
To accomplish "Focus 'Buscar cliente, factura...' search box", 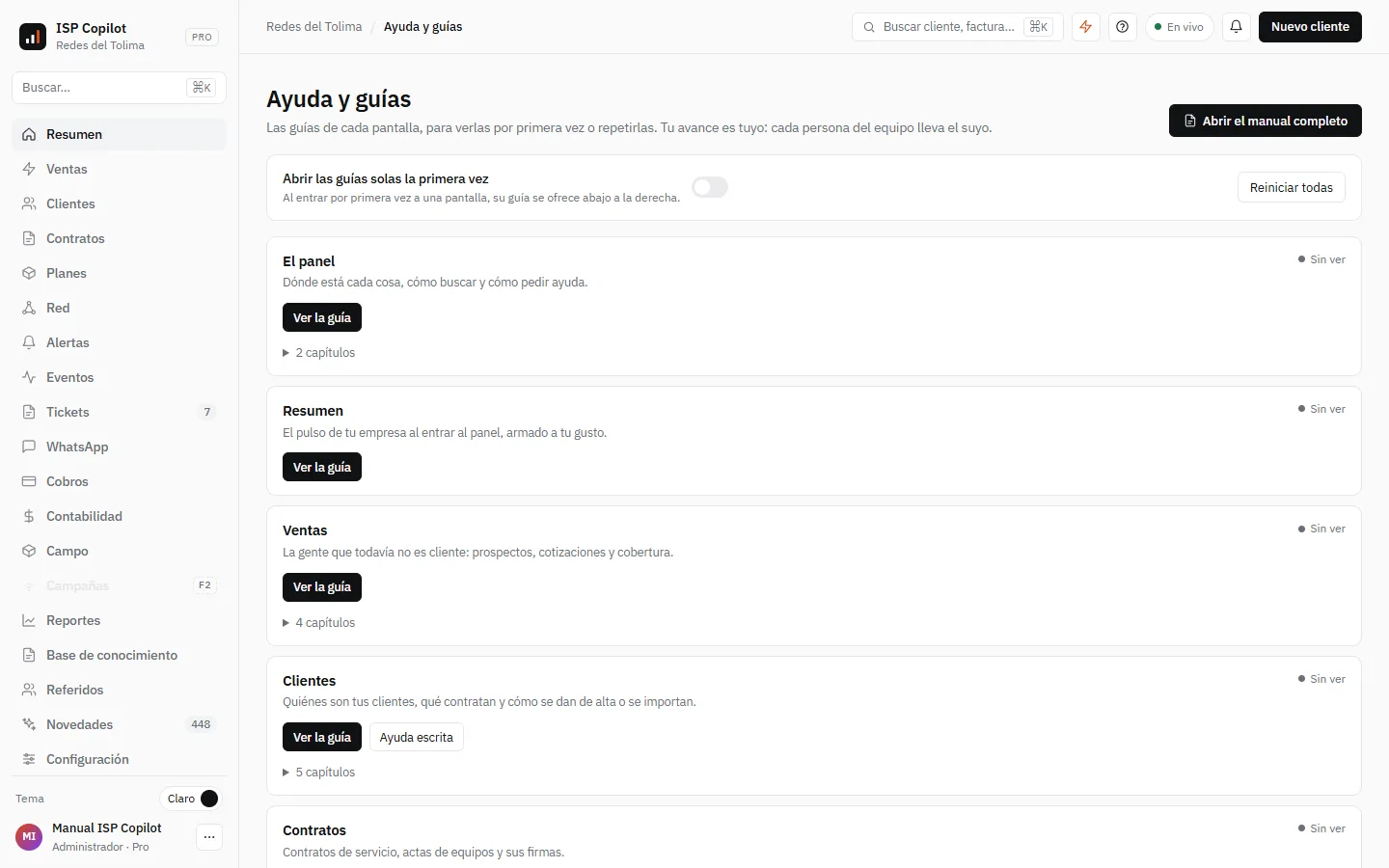I will 958,27.
